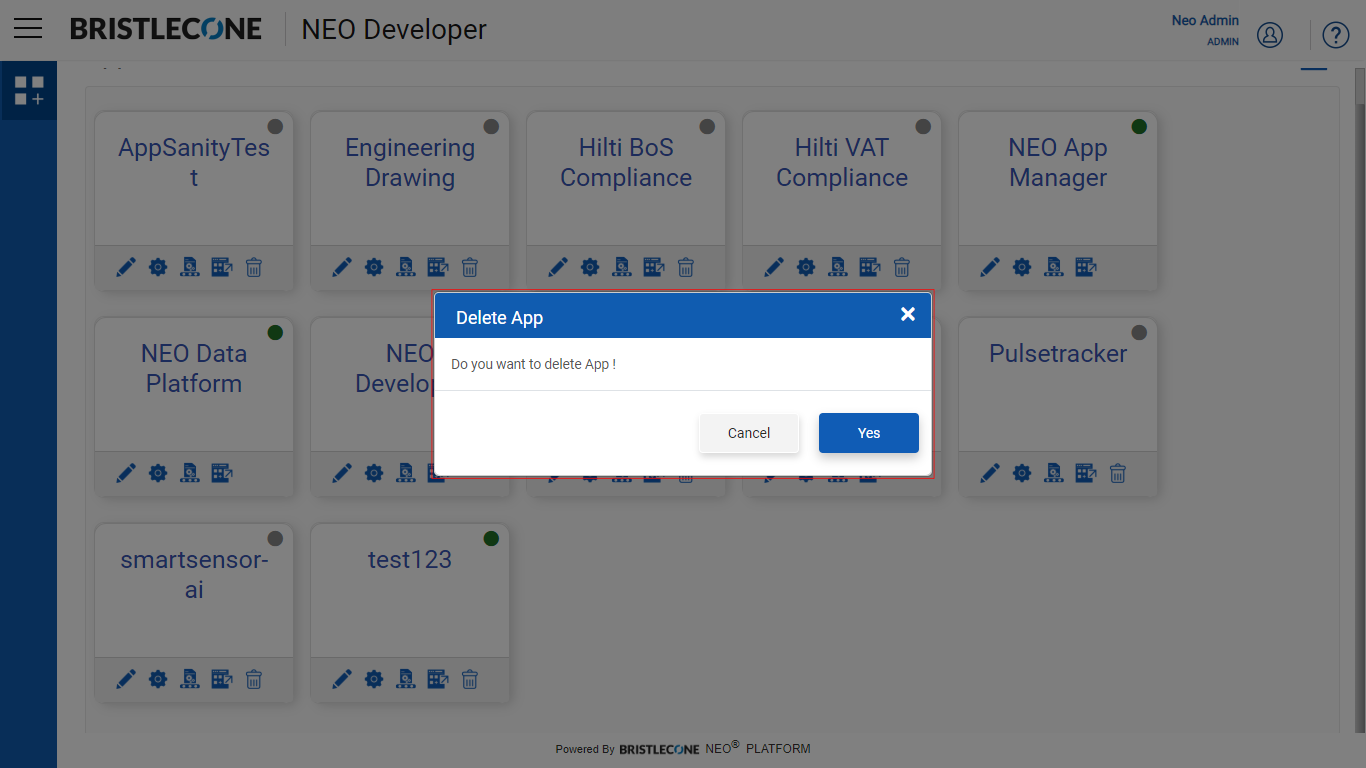Delete AppSanityTest using its trash icon
Viewport: 1366px width, 768px height.
[254, 267]
